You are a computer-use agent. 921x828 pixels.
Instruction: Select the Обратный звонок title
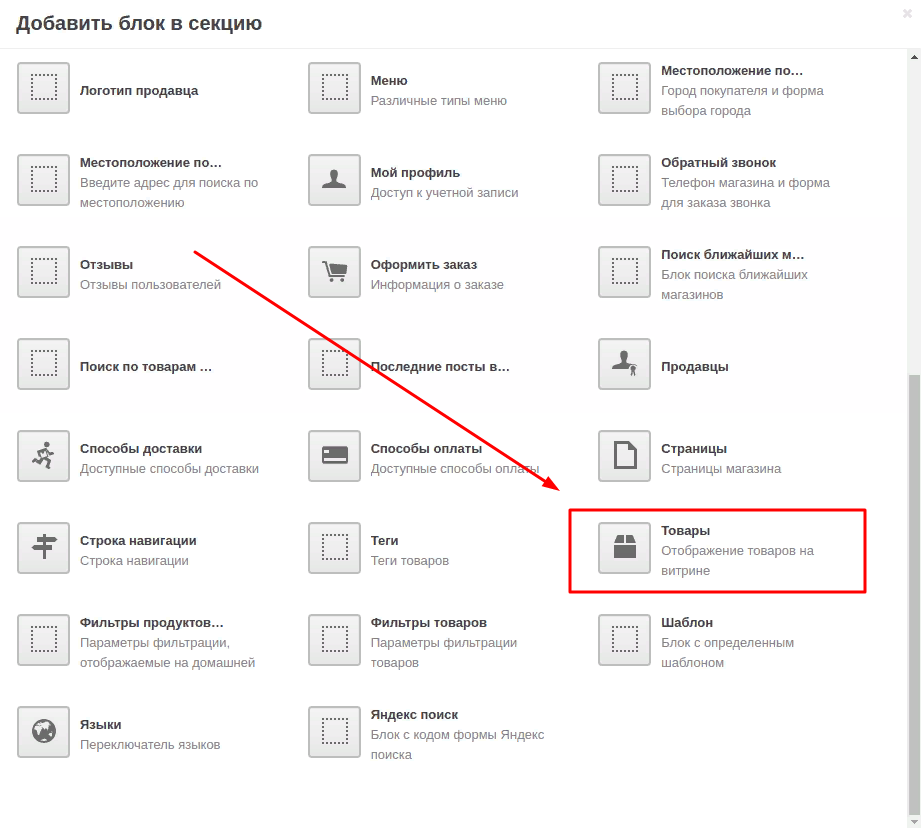pos(718,163)
